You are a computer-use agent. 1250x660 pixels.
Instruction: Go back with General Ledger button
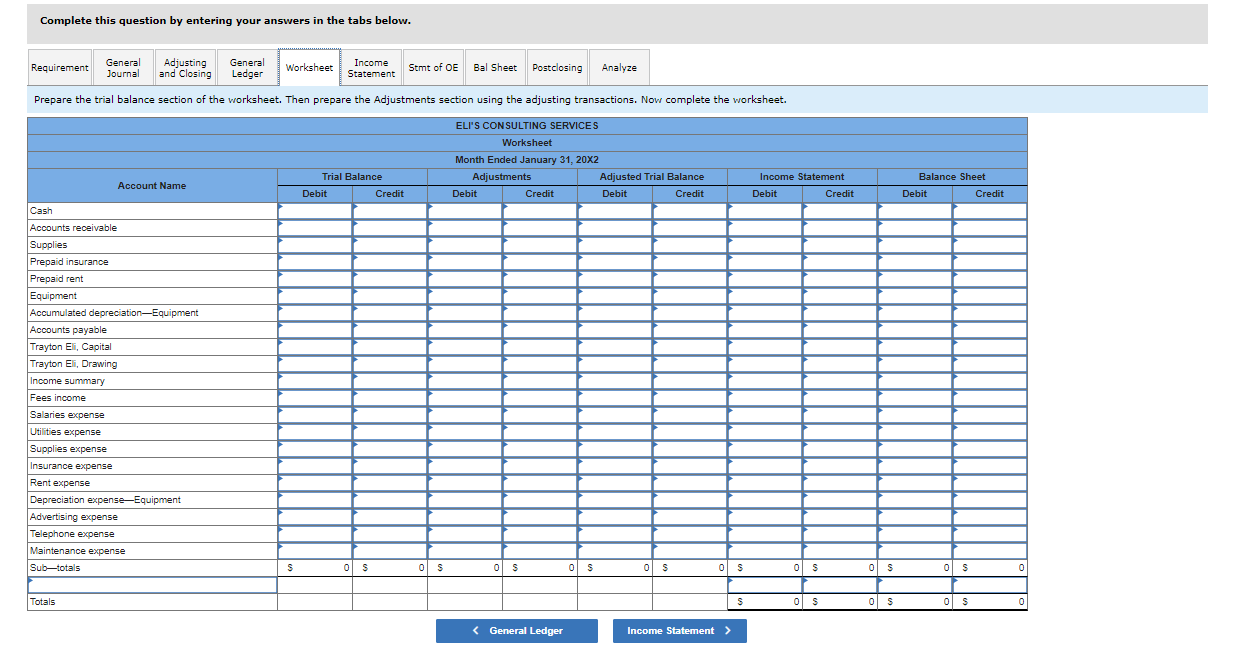click(517, 631)
